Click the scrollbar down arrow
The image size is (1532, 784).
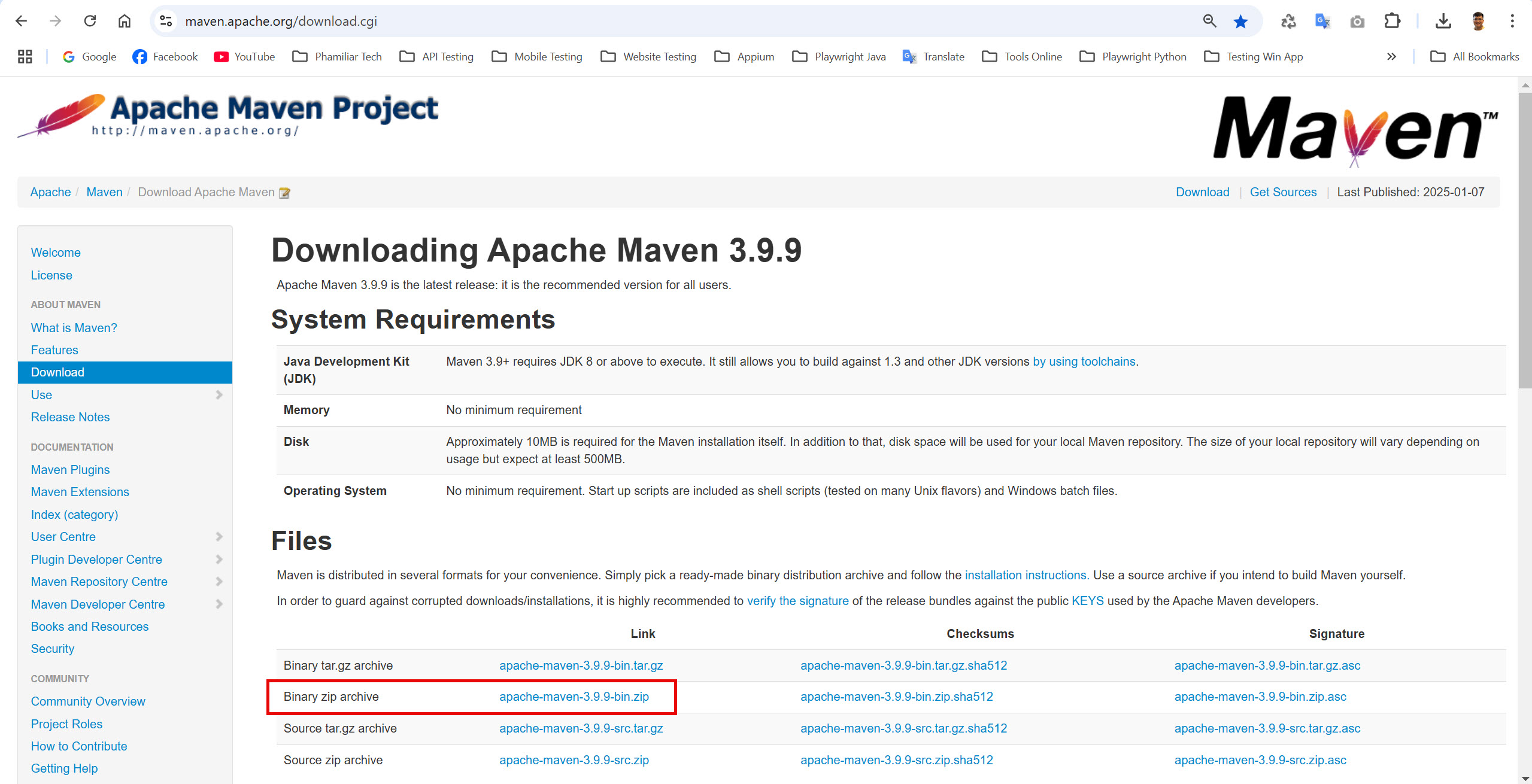pos(1525,778)
